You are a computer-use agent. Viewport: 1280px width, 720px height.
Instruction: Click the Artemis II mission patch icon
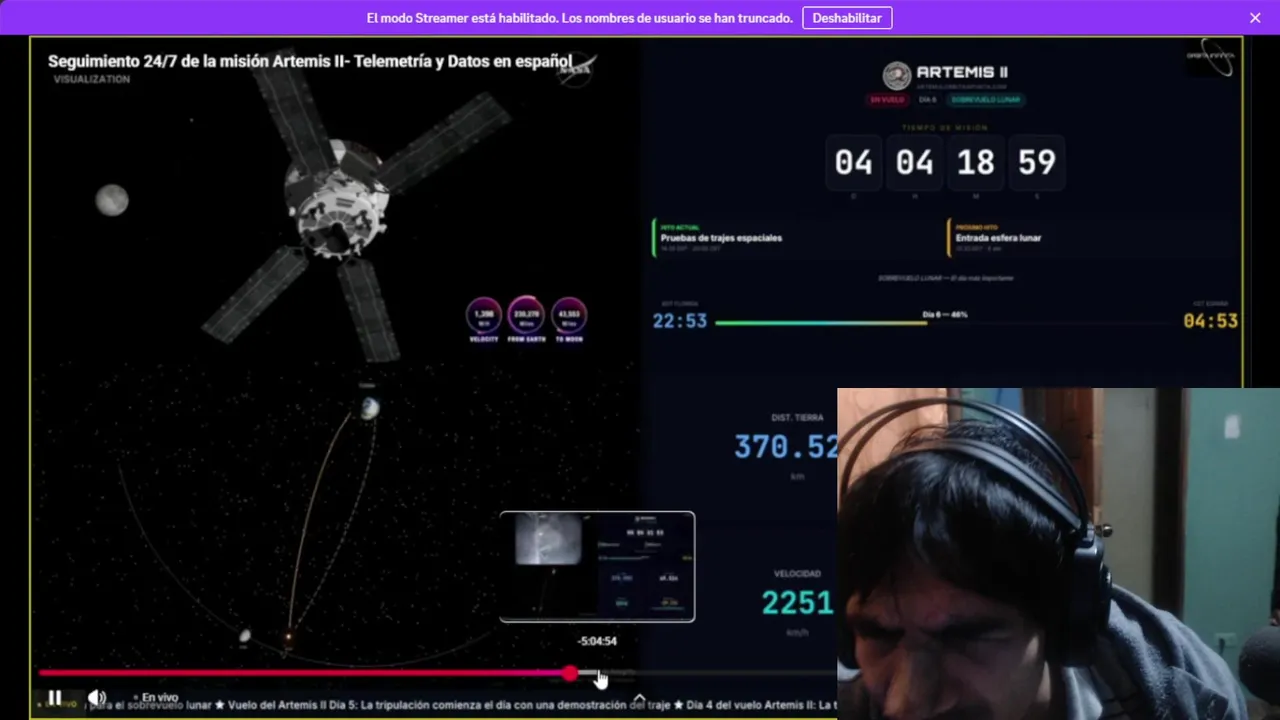[x=897, y=75]
